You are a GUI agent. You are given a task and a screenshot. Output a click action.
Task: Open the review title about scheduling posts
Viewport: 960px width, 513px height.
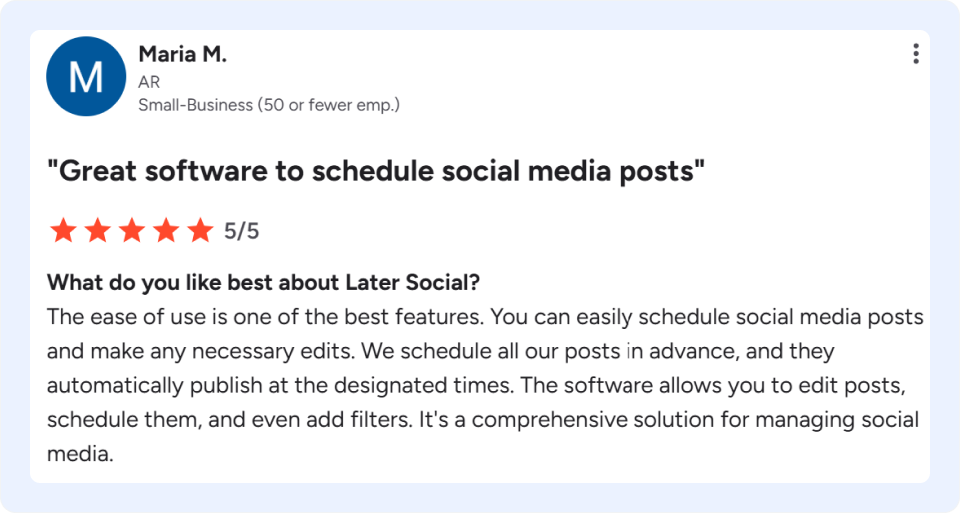click(x=376, y=171)
